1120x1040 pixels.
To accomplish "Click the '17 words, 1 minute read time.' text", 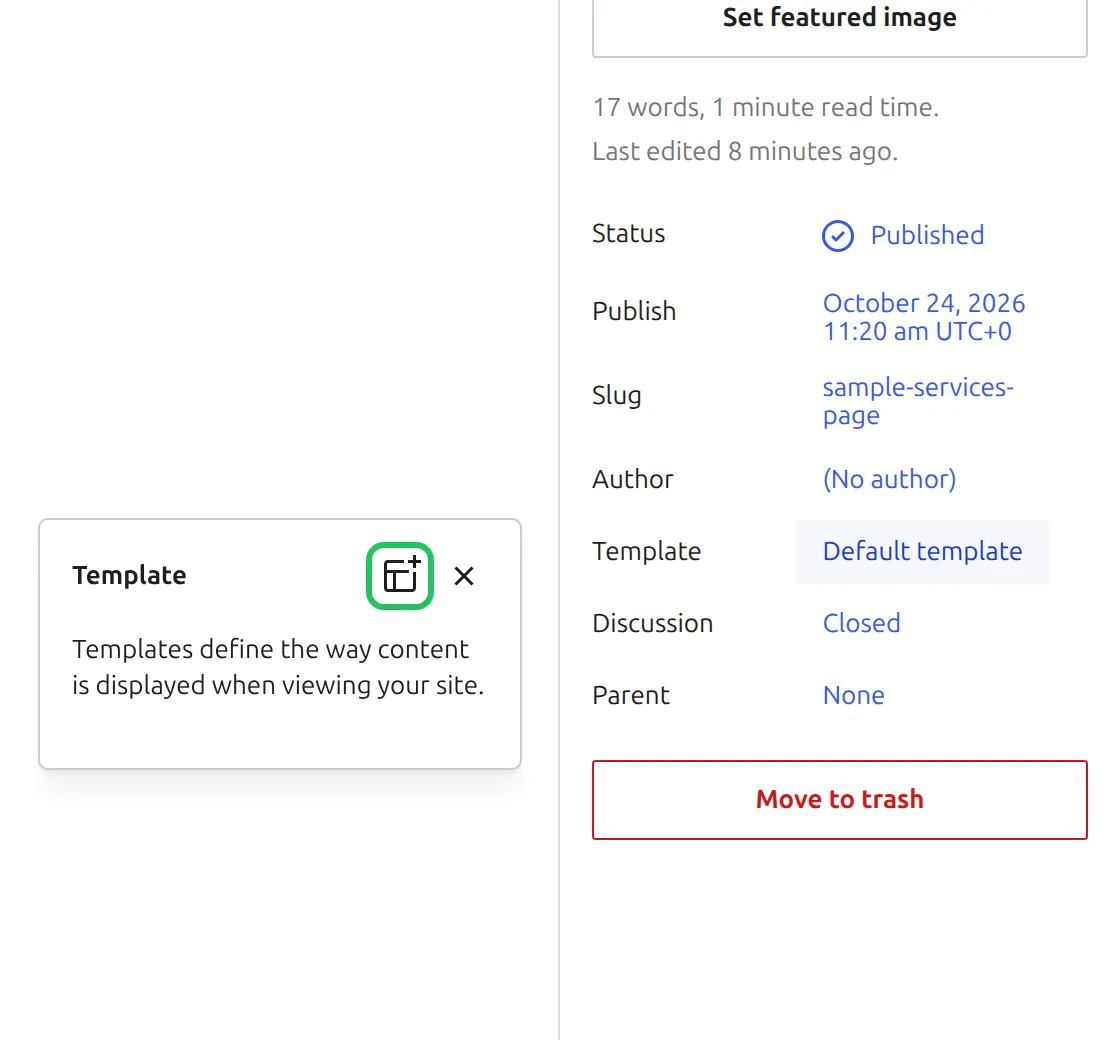I will tap(766, 107).
